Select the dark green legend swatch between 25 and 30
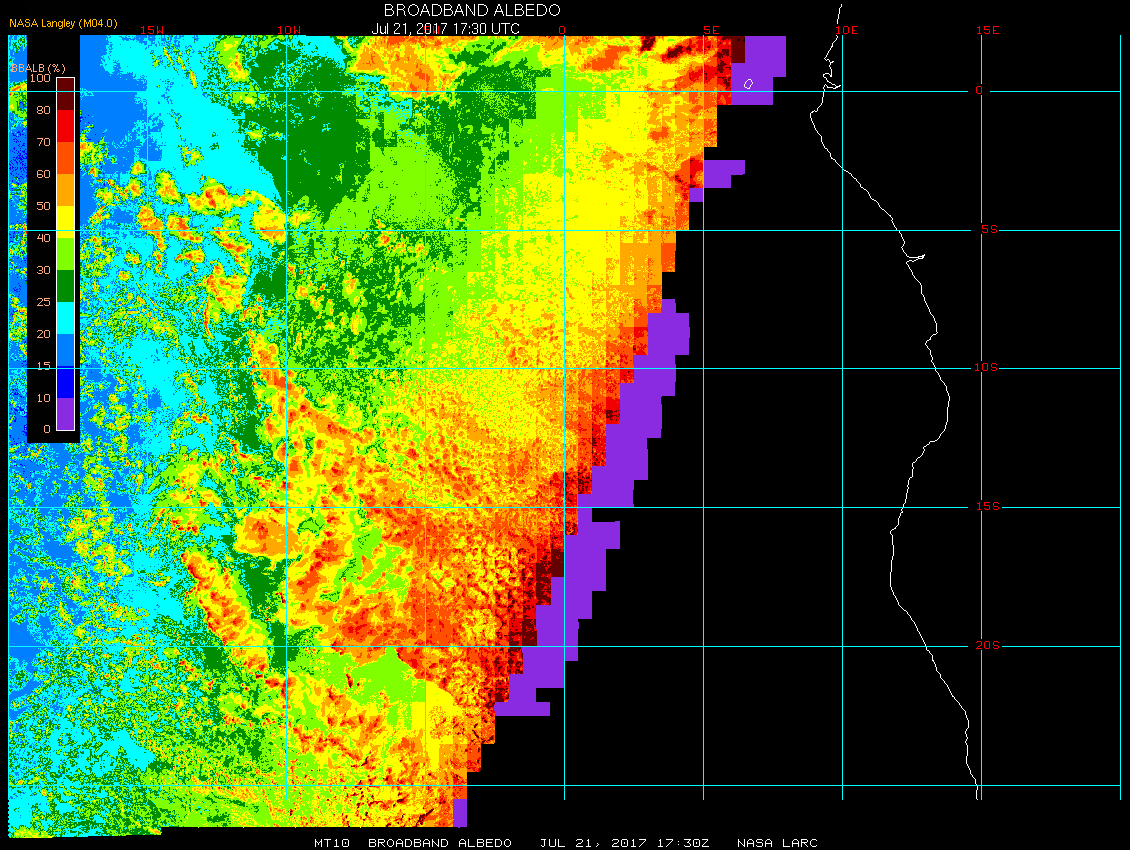The width and height of the screenshot is (1130, 850). point(66,285)
